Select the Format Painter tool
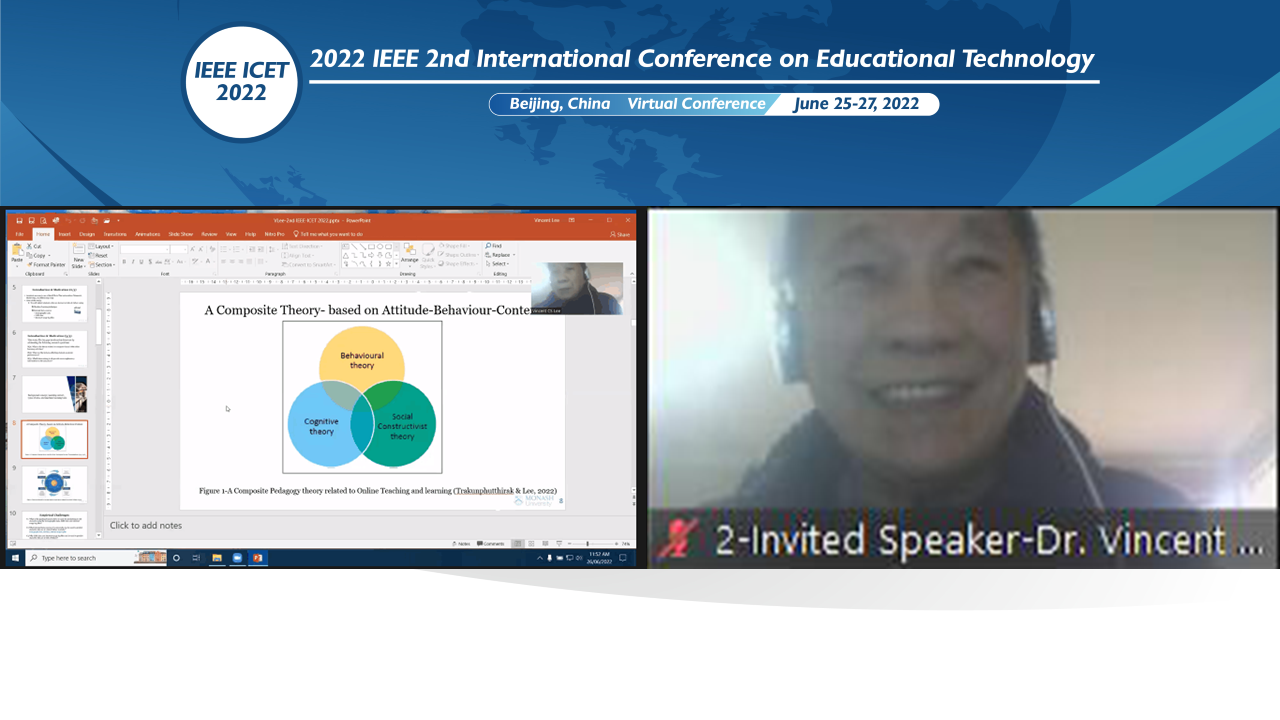Image resolution: width=1280 pixels, height=720 pixels. click(30, 265)
